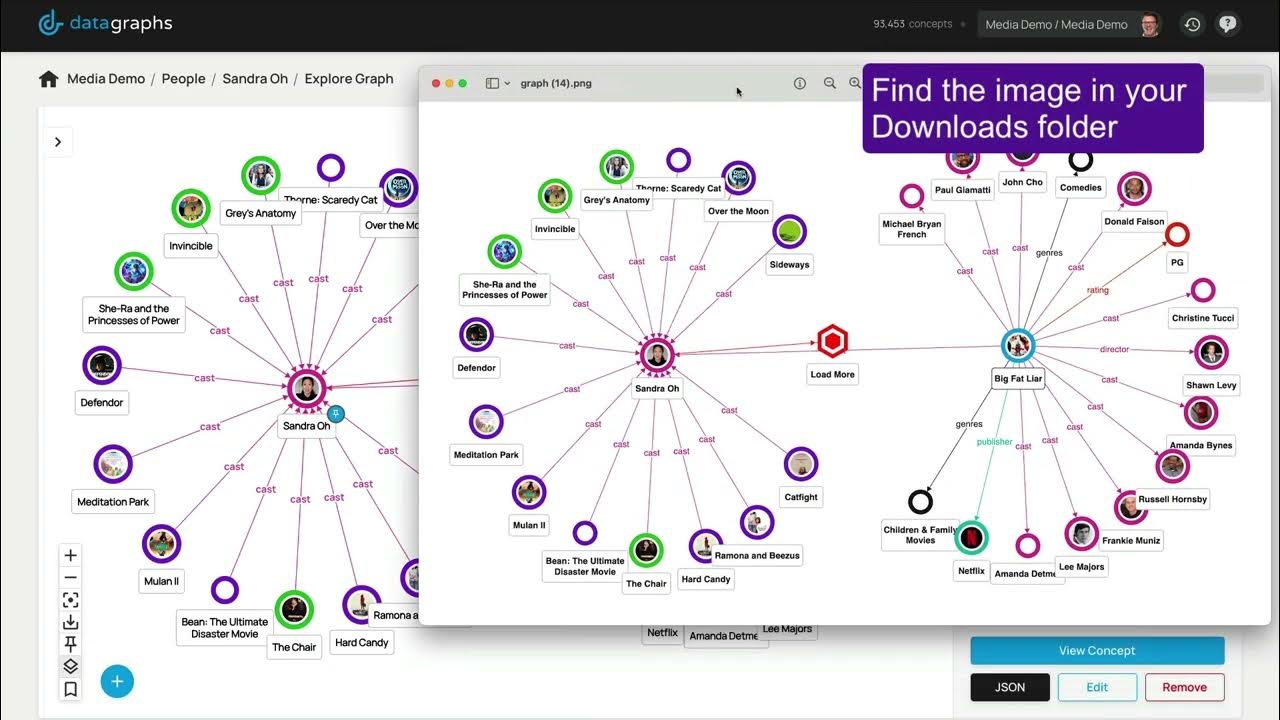Click the PG rating label in Preview image

(1177, 263)
